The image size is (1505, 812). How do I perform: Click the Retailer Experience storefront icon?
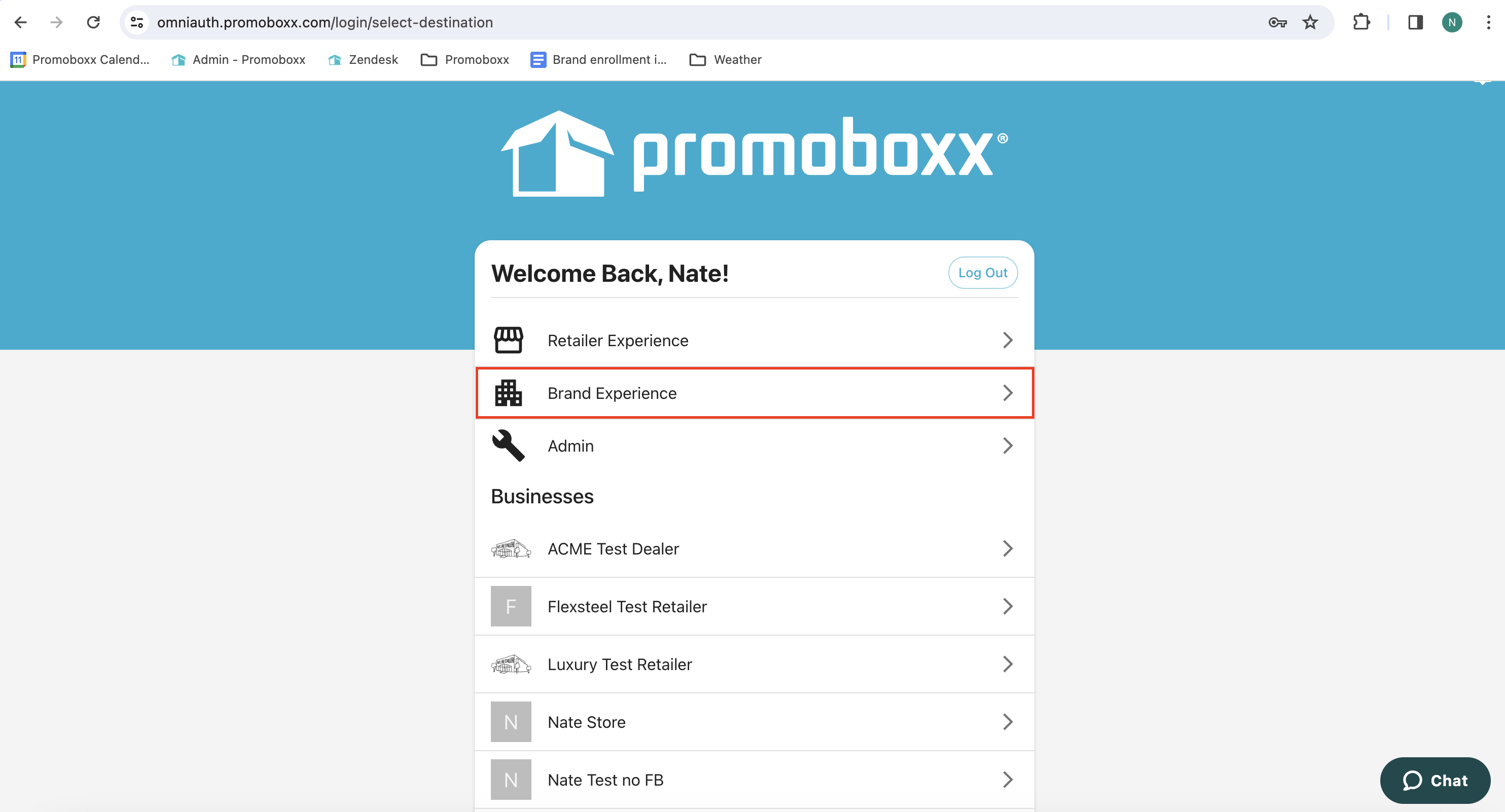click(x=508, y=341)
